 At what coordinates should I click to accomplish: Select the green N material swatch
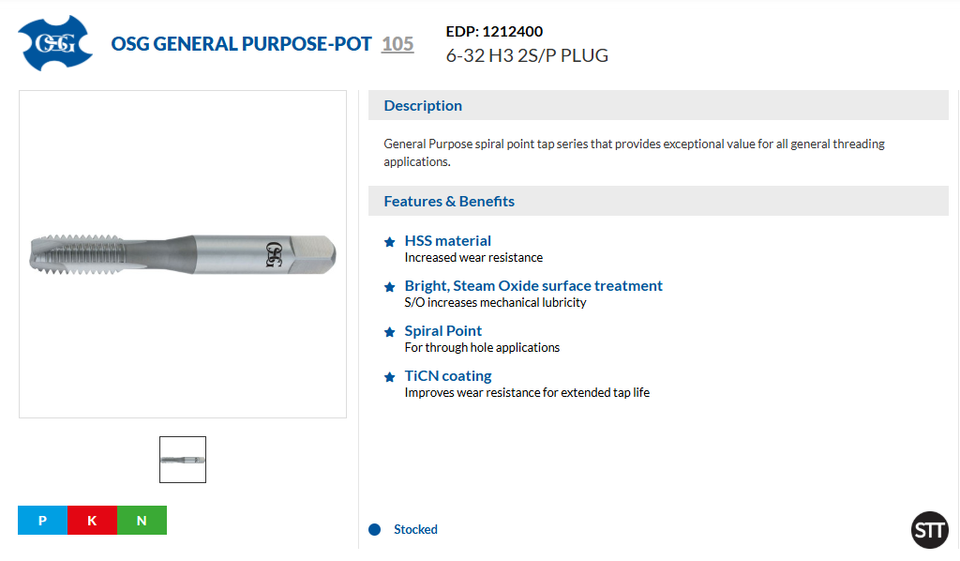pyautogui.click(x=142, y=520)
